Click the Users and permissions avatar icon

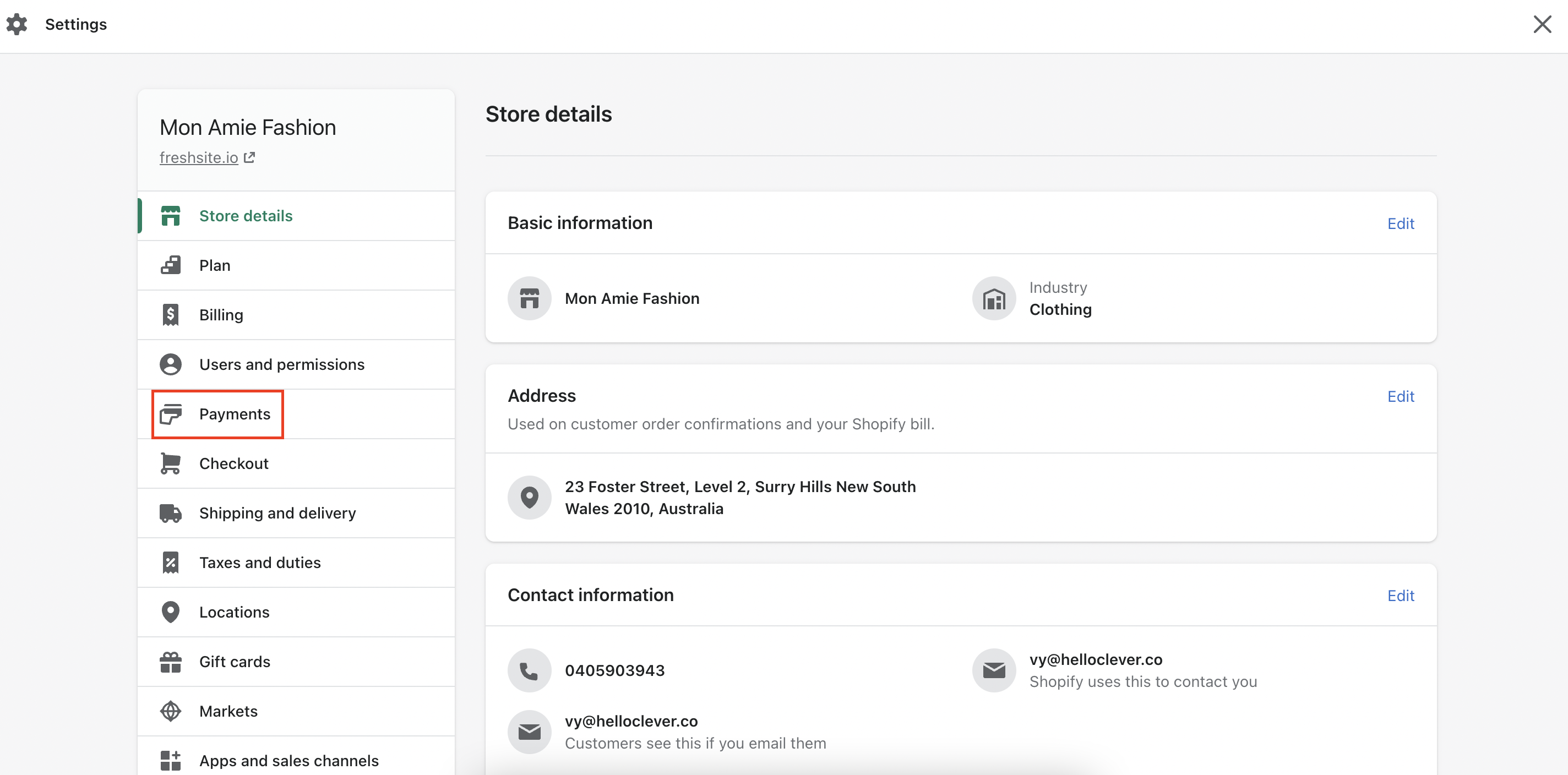click(x=171, y=364)
